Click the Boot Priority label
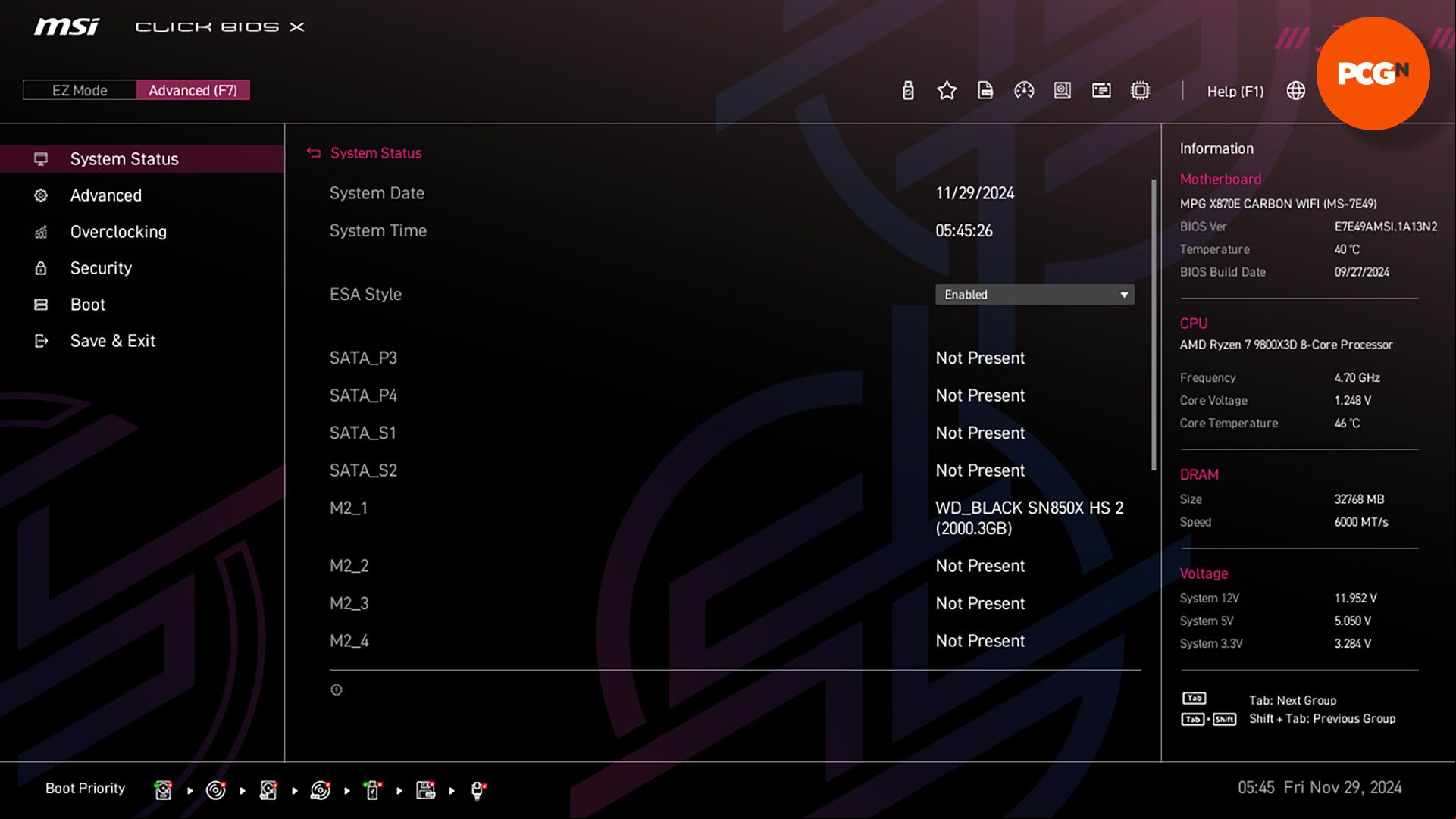 86,789
